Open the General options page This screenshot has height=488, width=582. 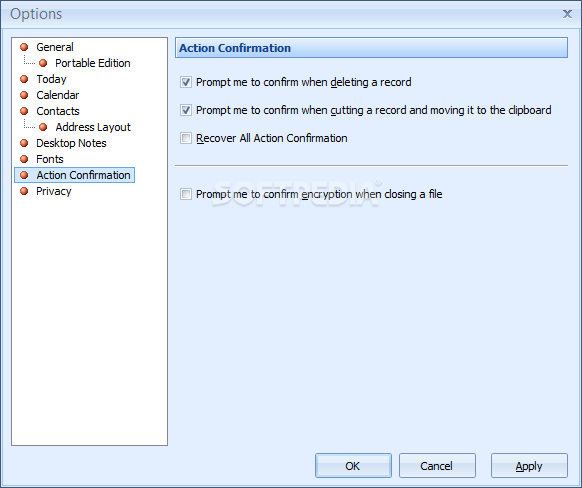(x=55, y=47)
